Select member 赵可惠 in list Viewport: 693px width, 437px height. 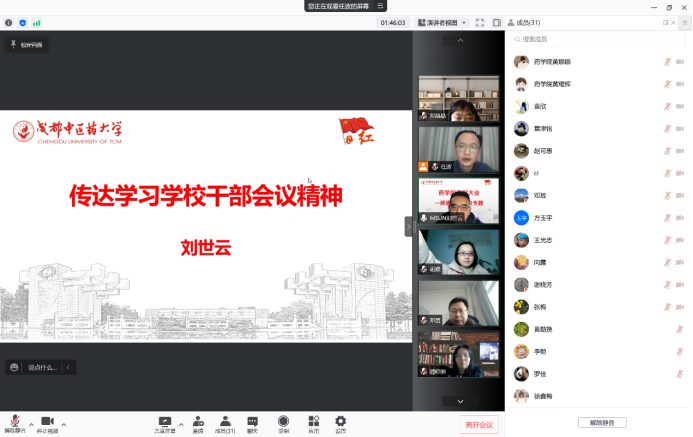coord(599,151)
